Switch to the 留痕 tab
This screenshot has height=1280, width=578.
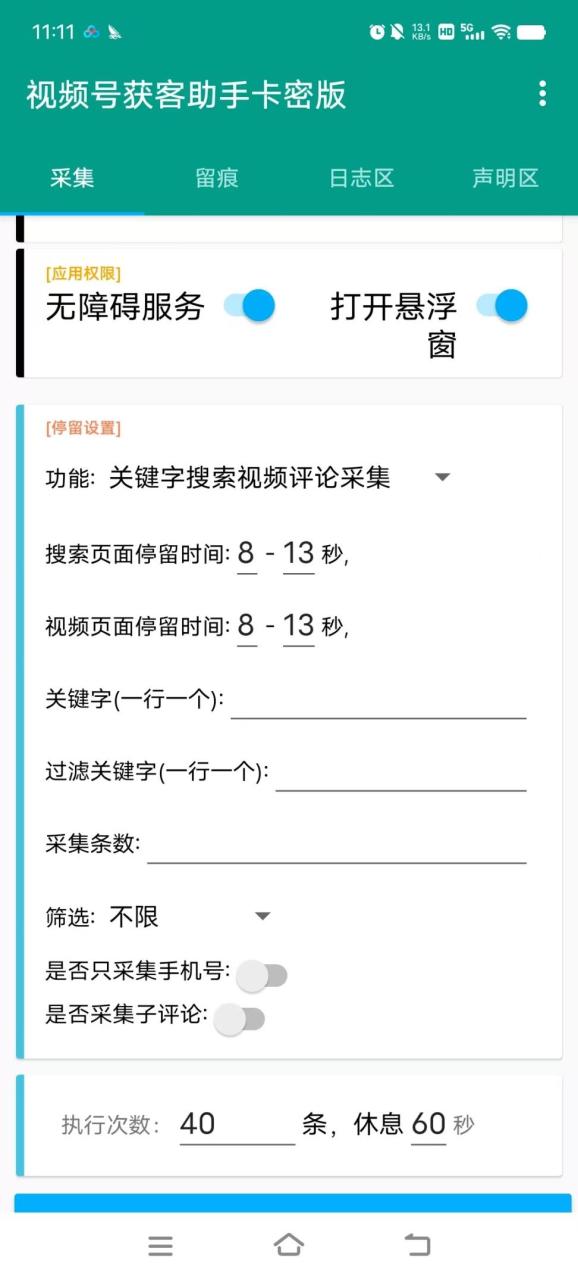tap(217, 178)
